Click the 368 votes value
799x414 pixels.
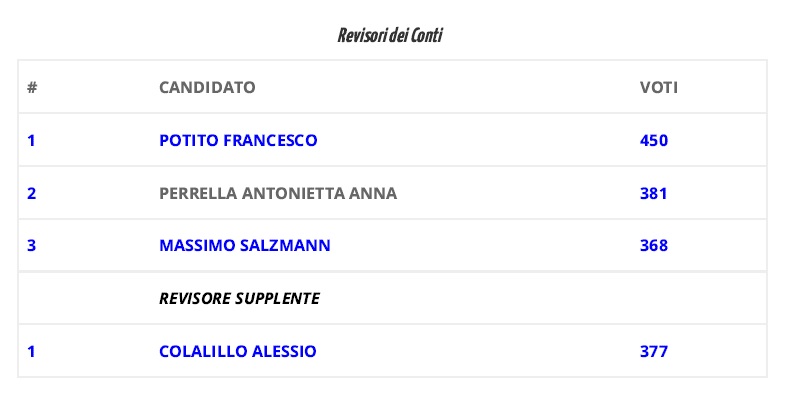tap(654, 246)
